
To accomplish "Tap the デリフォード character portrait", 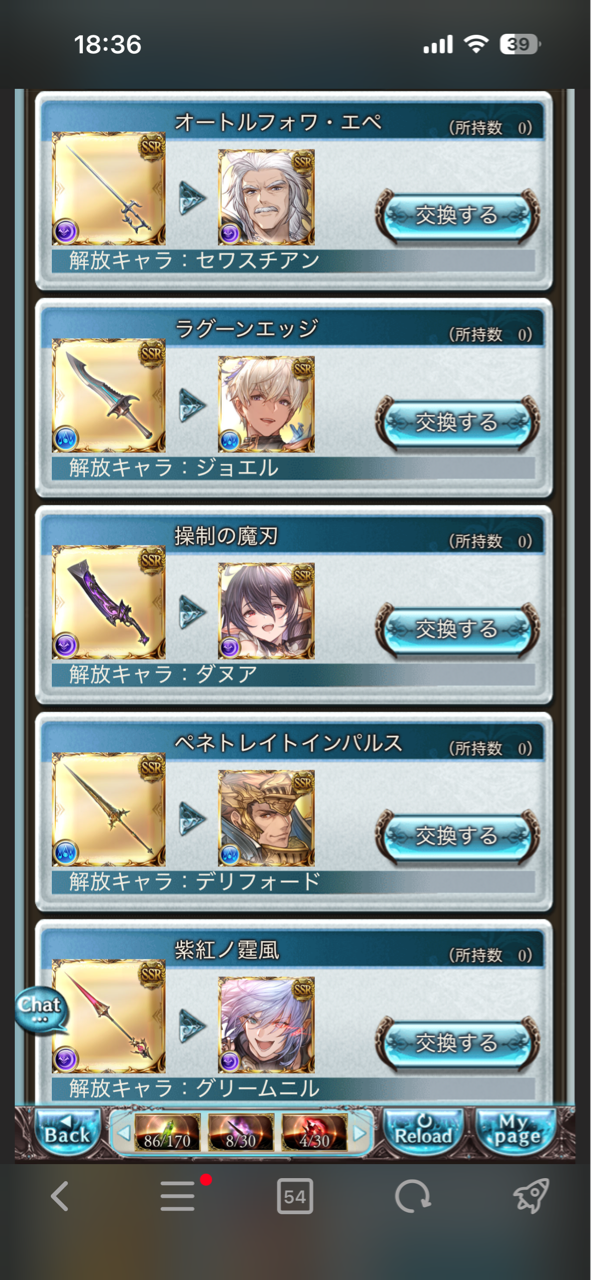I will pos(266,818).
